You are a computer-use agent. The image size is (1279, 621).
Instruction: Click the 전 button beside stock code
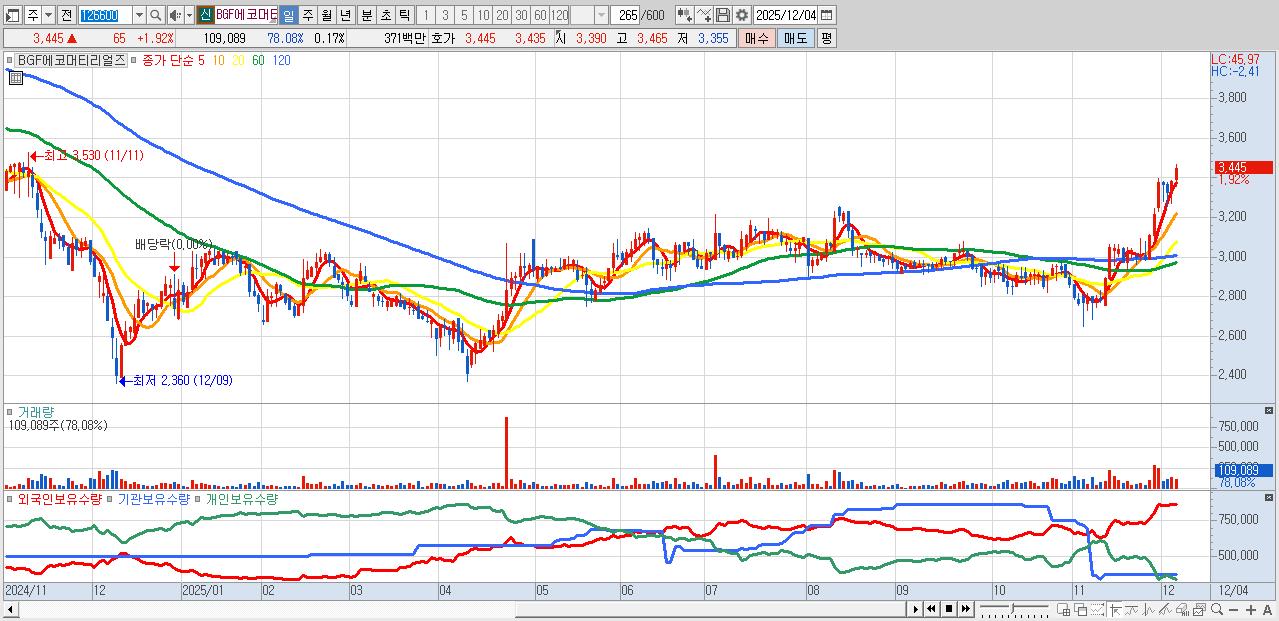coord(65,15)
